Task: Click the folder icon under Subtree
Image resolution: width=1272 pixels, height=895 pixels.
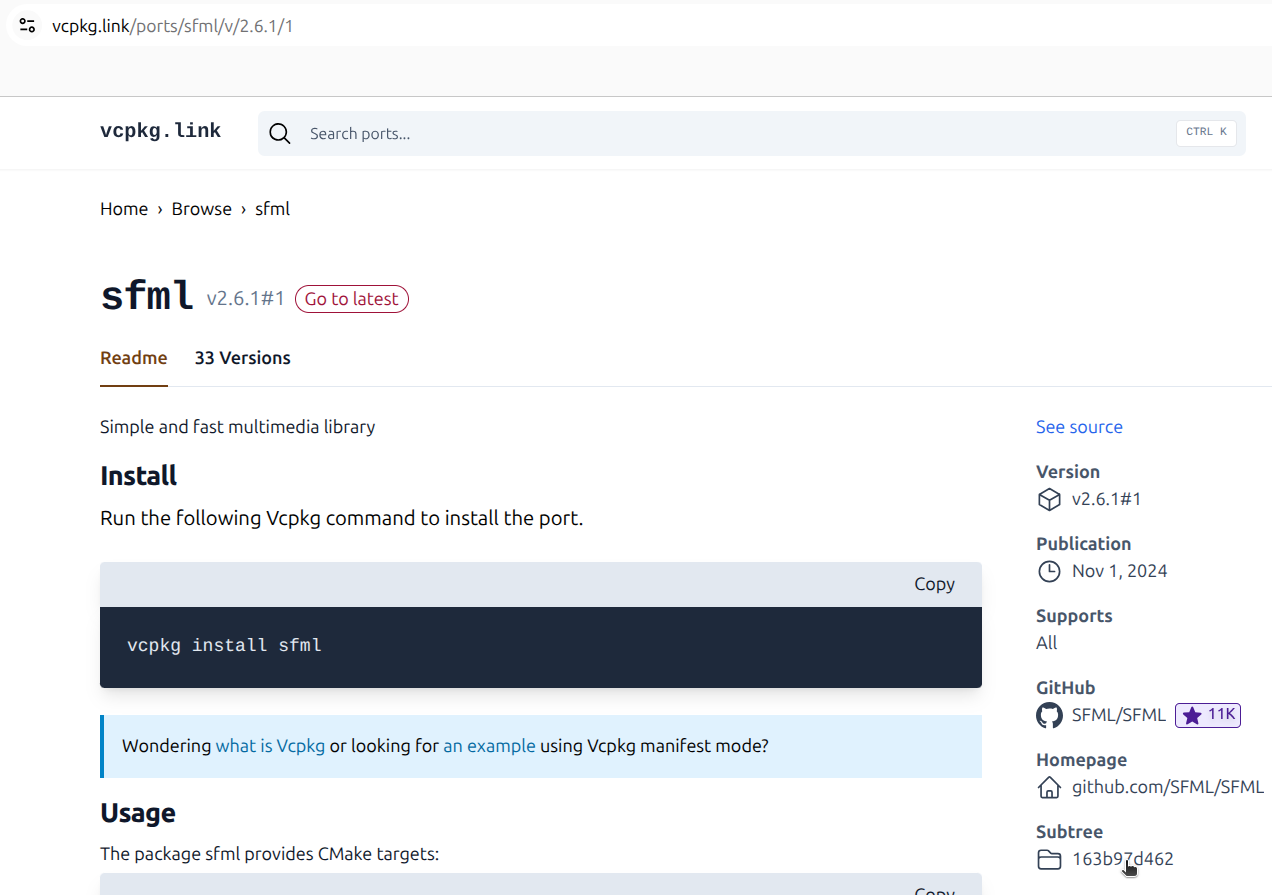Action: click(x=1049, y=859)
